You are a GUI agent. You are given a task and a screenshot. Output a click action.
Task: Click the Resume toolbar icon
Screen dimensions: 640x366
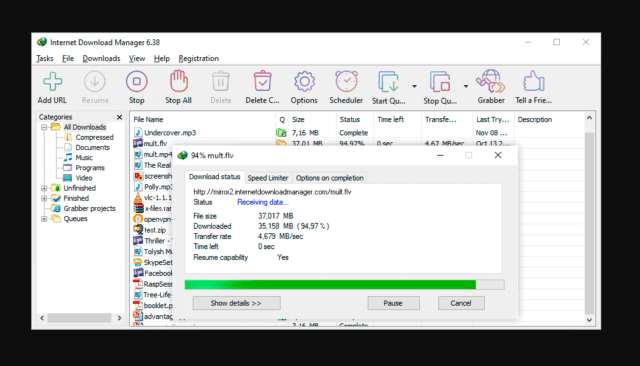pyautogui.click(x=95, y=82)
